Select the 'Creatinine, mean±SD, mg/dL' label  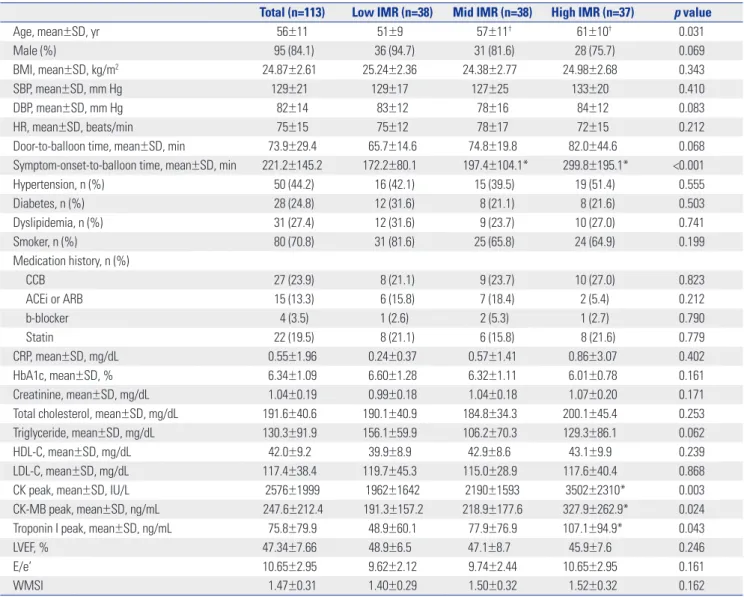coord(81,394)
